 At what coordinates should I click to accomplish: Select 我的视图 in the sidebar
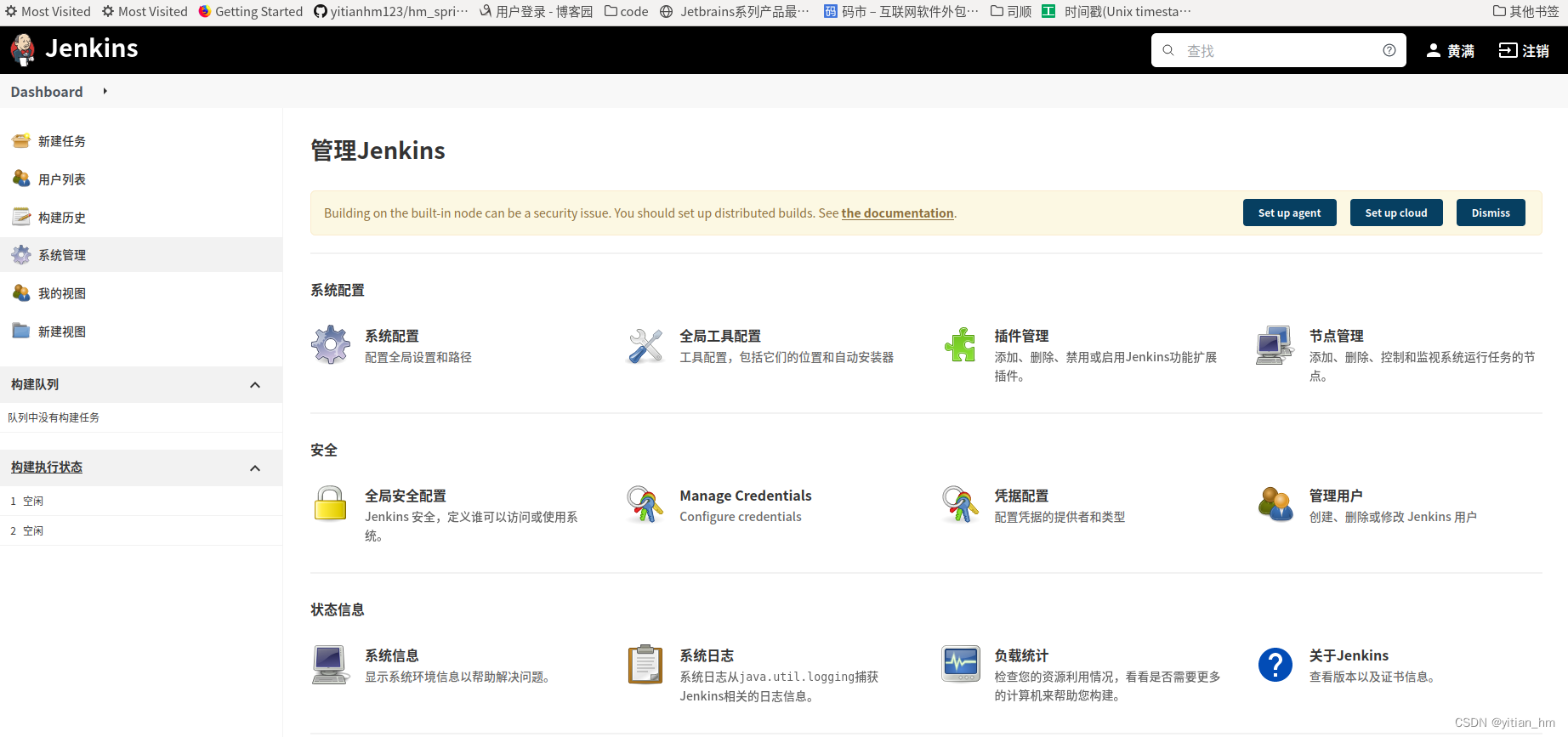click(x=62, y=293)
